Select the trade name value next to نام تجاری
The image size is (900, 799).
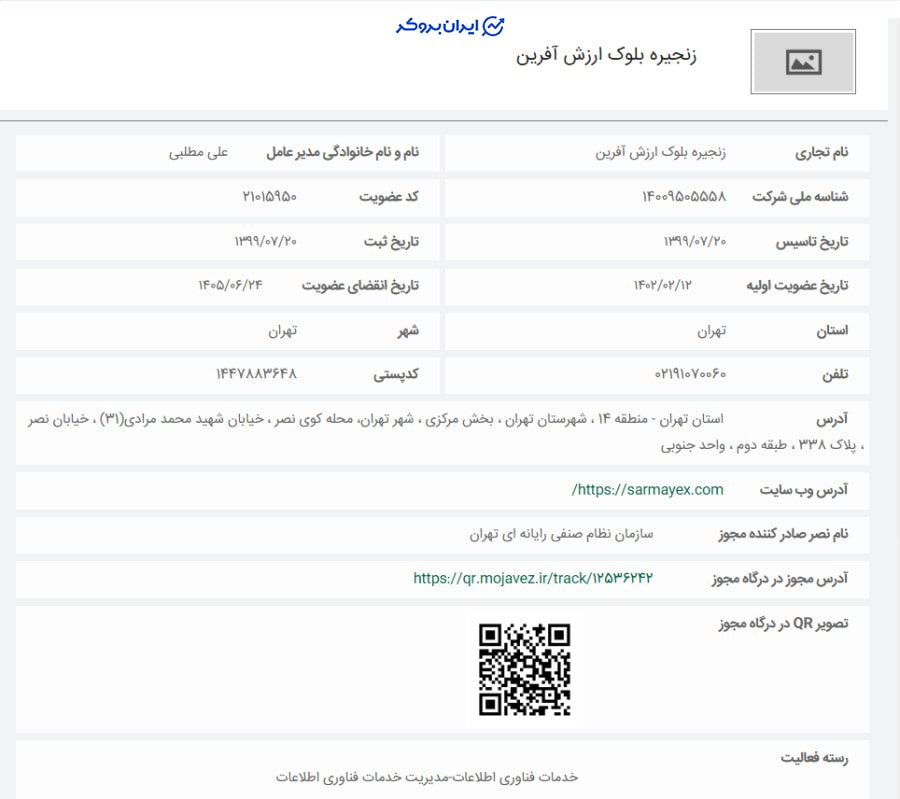tap(660, 153)
